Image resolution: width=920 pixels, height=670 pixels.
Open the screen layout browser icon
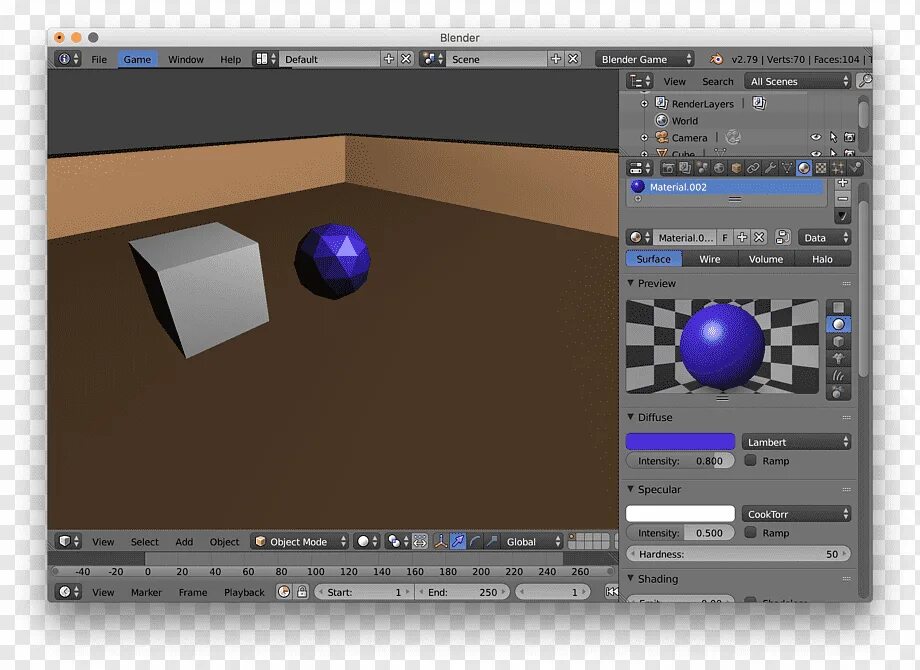pyautogui.click(x=265, y=59)
